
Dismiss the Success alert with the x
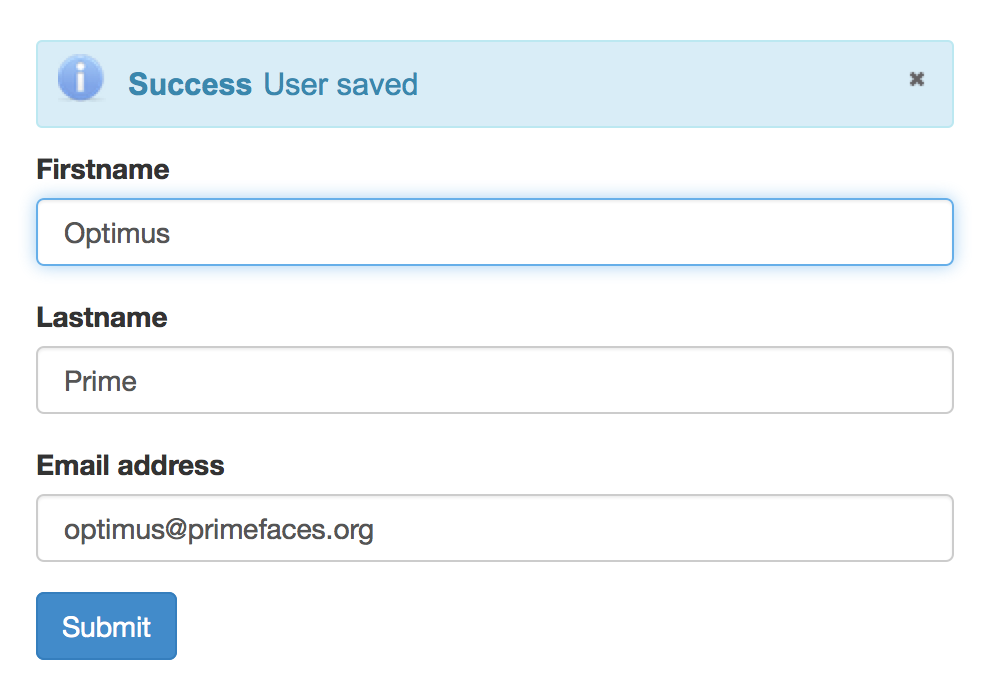click(x=917, y=79)
